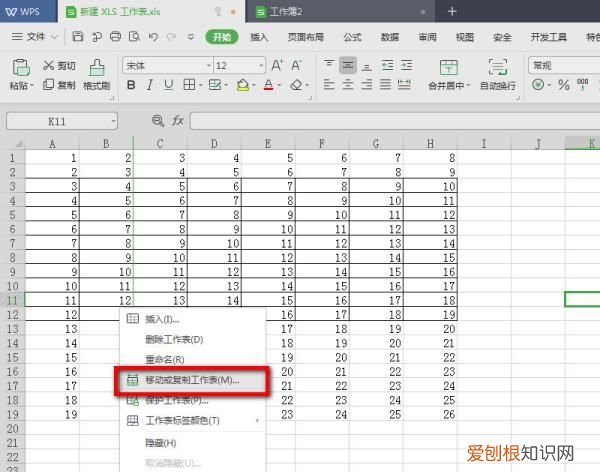Expand Name Box K11 dropdown
This screenshot has width=600, height=472.
(113, 121)
